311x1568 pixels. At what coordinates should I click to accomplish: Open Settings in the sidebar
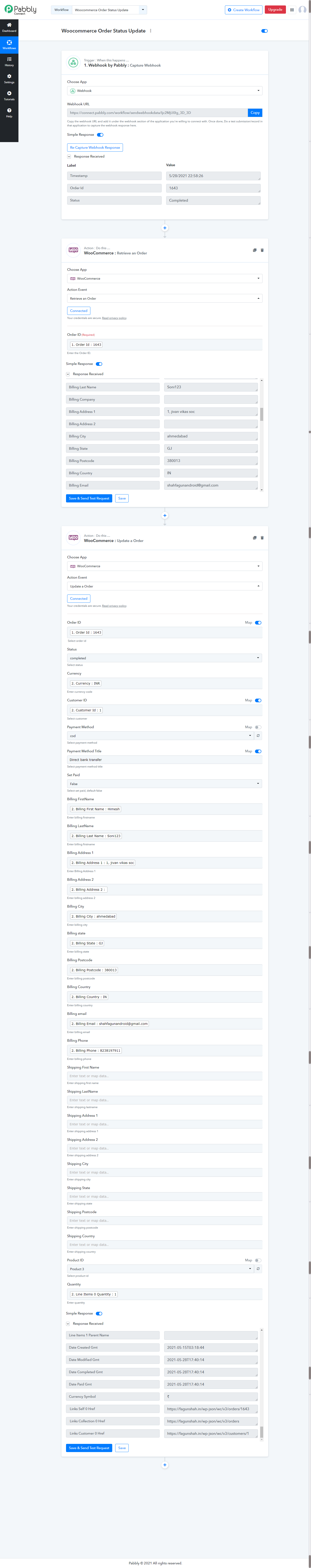(x=9, y=78)
